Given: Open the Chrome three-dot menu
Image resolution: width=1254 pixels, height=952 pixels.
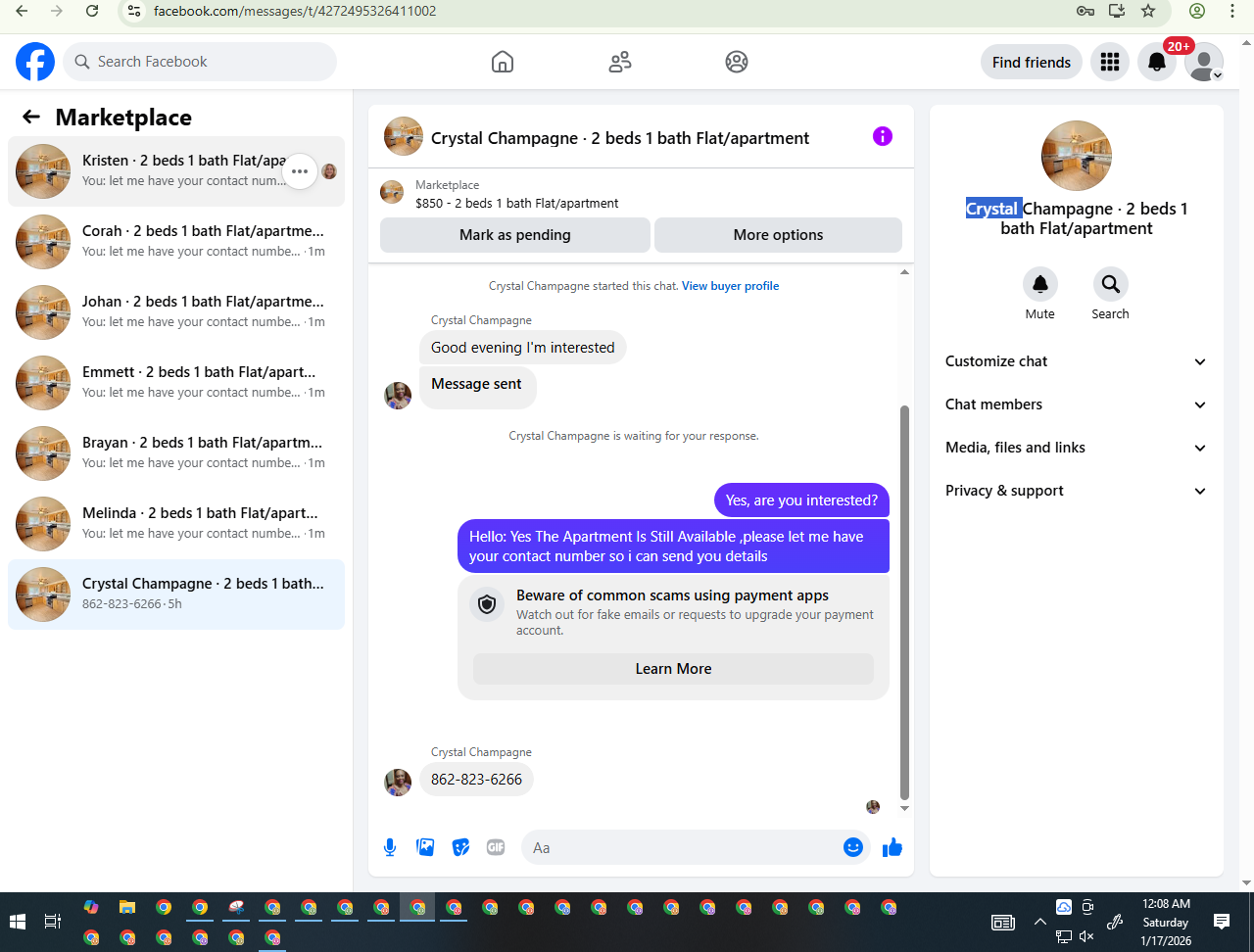Looking at the screenshot, I should coord(1232,11).
